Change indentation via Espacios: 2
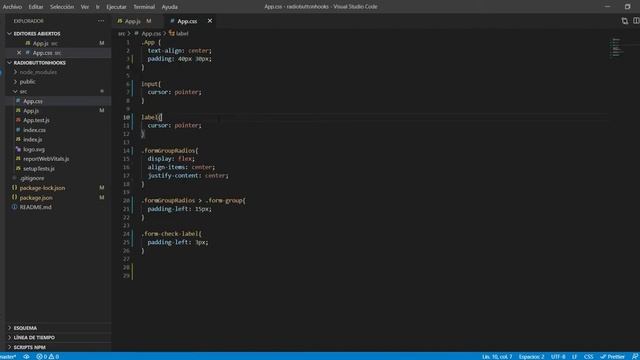The width and height of the screenshot is (640, 360). (531, 356)
